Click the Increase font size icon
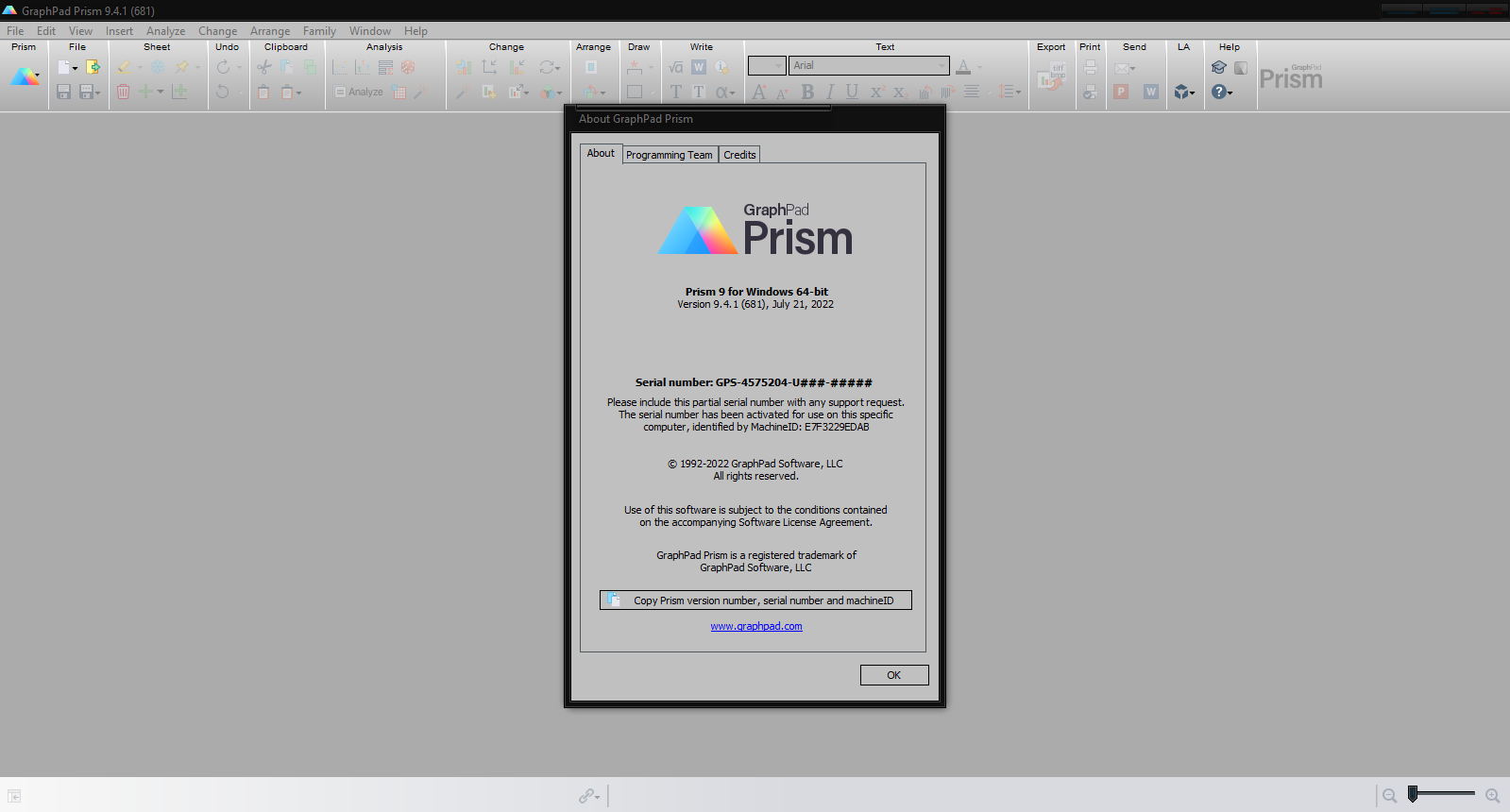 (x=759, y=92)
